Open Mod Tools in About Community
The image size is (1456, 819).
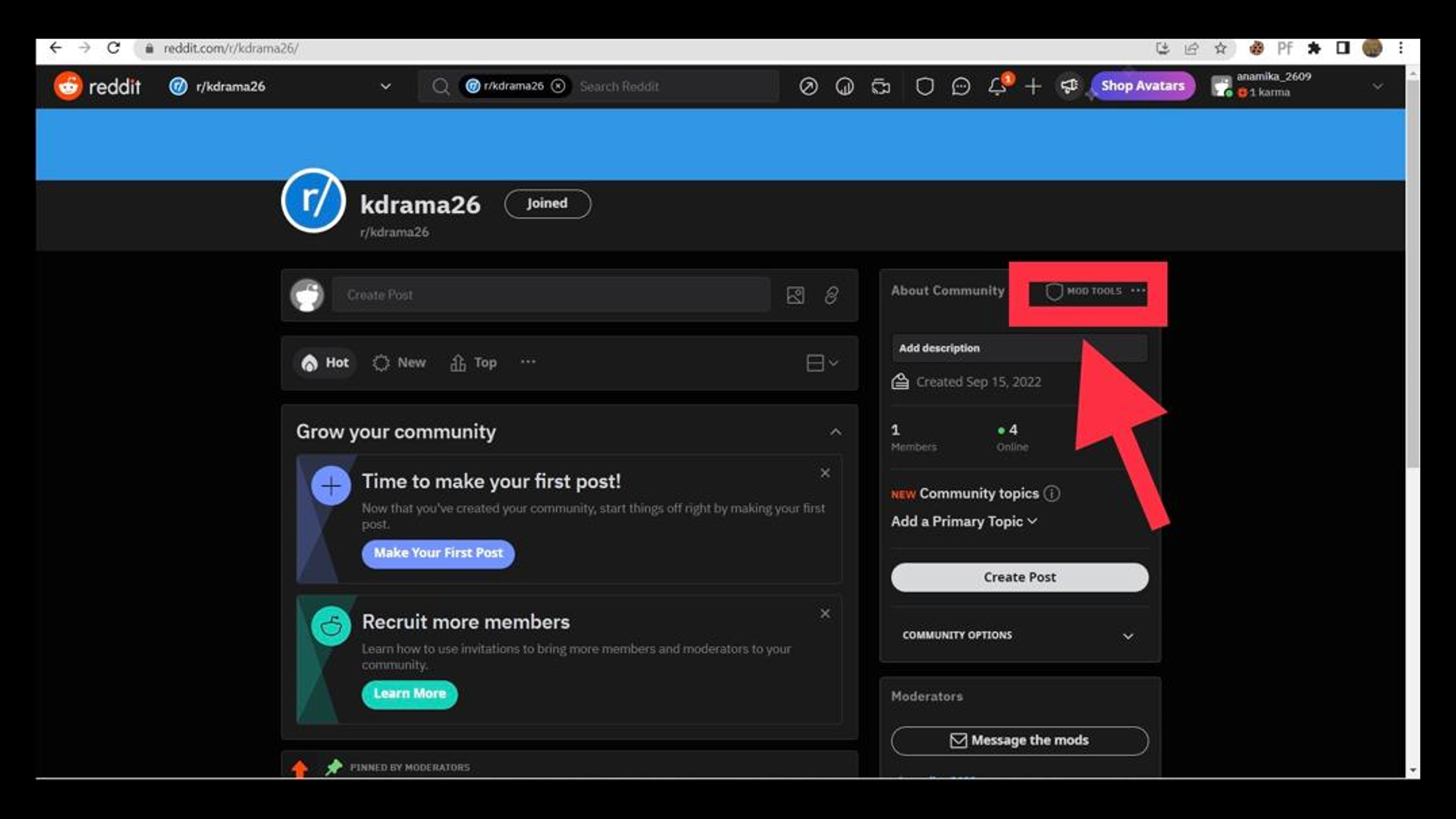coord(1084,290)
